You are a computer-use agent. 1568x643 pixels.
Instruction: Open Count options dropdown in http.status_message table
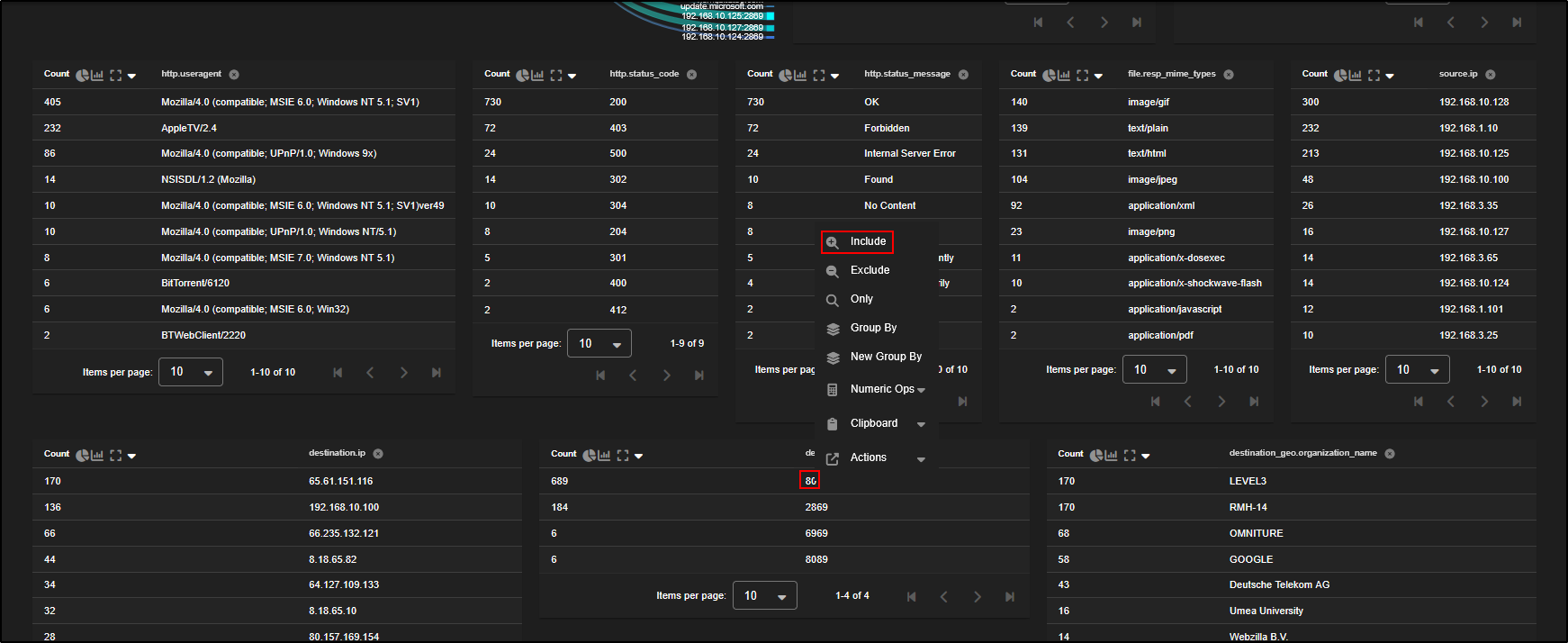pyautogui.click(x=835, y=77)
